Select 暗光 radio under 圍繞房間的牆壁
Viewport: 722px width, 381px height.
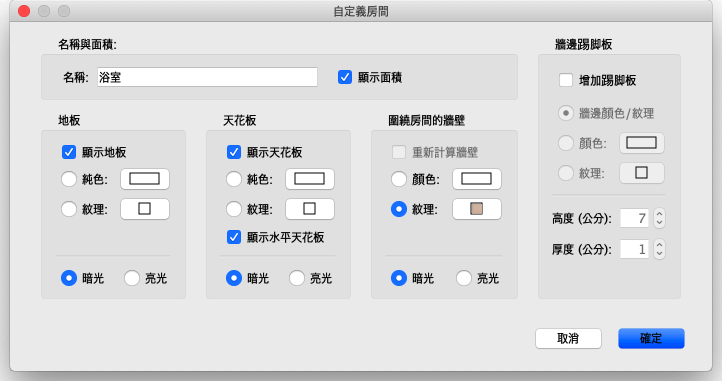coord(399,278)
